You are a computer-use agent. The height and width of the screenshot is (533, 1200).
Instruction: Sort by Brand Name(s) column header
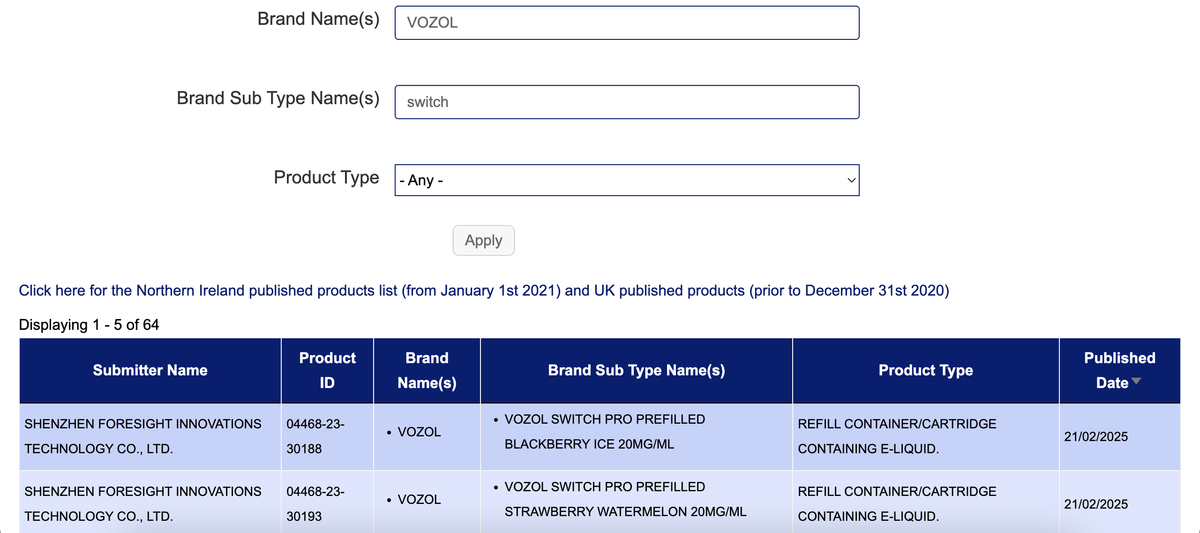click(427, 370)
